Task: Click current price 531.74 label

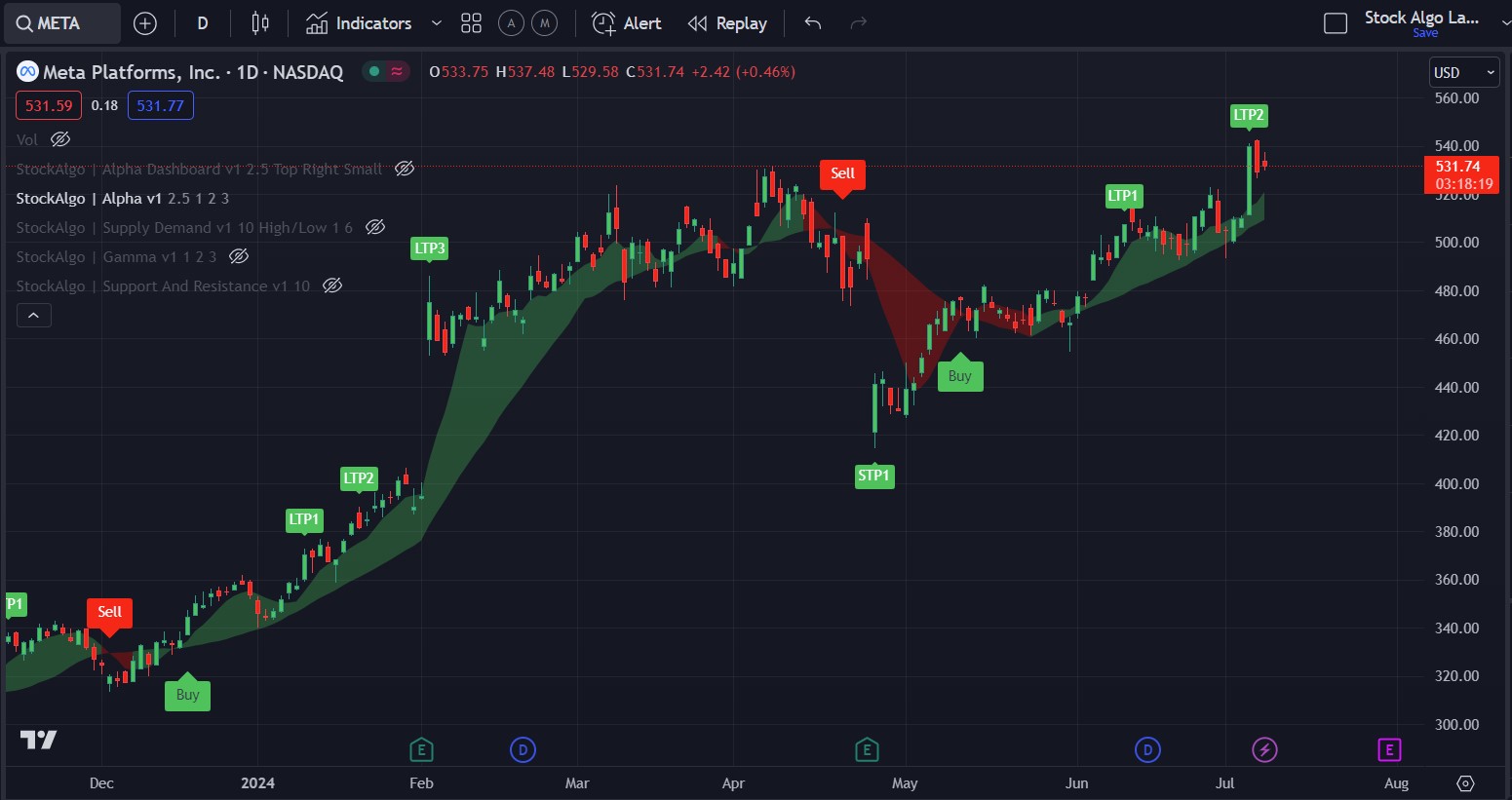Action: [1461, 174]
